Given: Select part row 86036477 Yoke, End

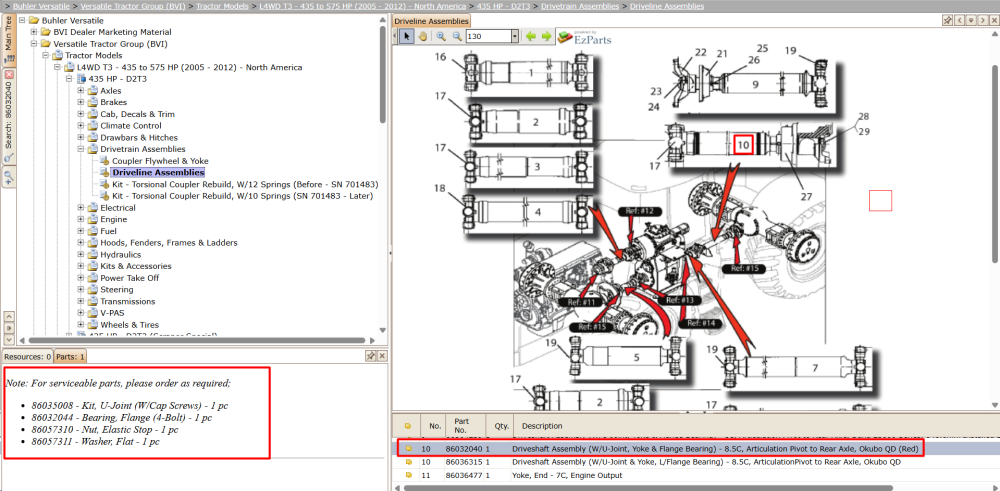Looking at the screenshot, I should click(696, 475).
